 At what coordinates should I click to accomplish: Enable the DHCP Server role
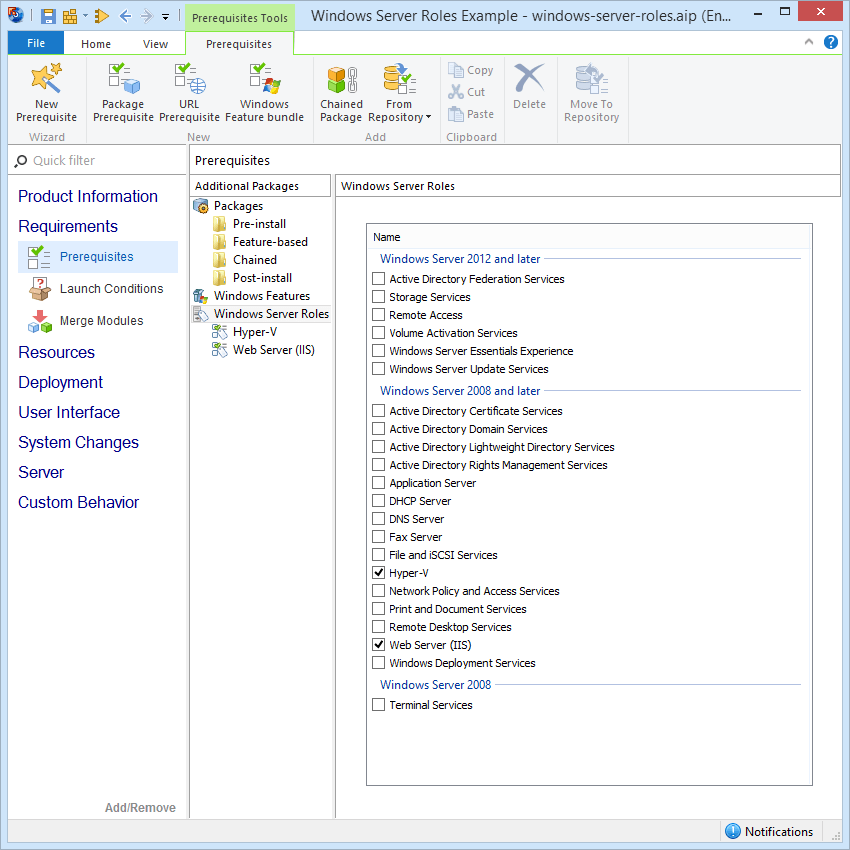point(378,500)
